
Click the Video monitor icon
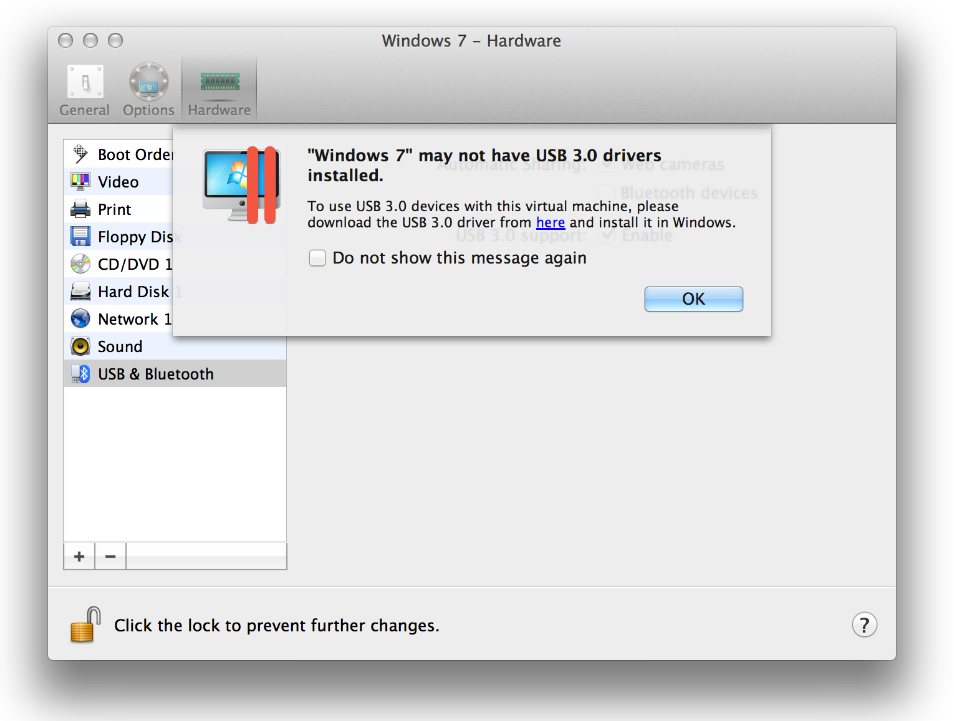[x=80, y=181]
